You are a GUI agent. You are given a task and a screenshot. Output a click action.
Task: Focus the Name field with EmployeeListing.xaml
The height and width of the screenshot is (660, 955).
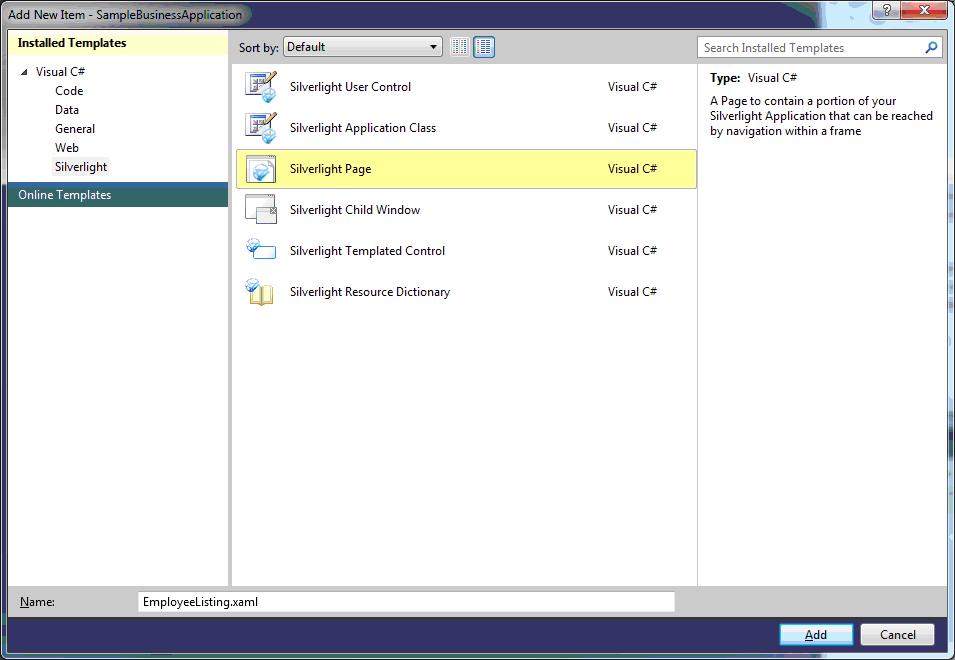tap(406, 602)
